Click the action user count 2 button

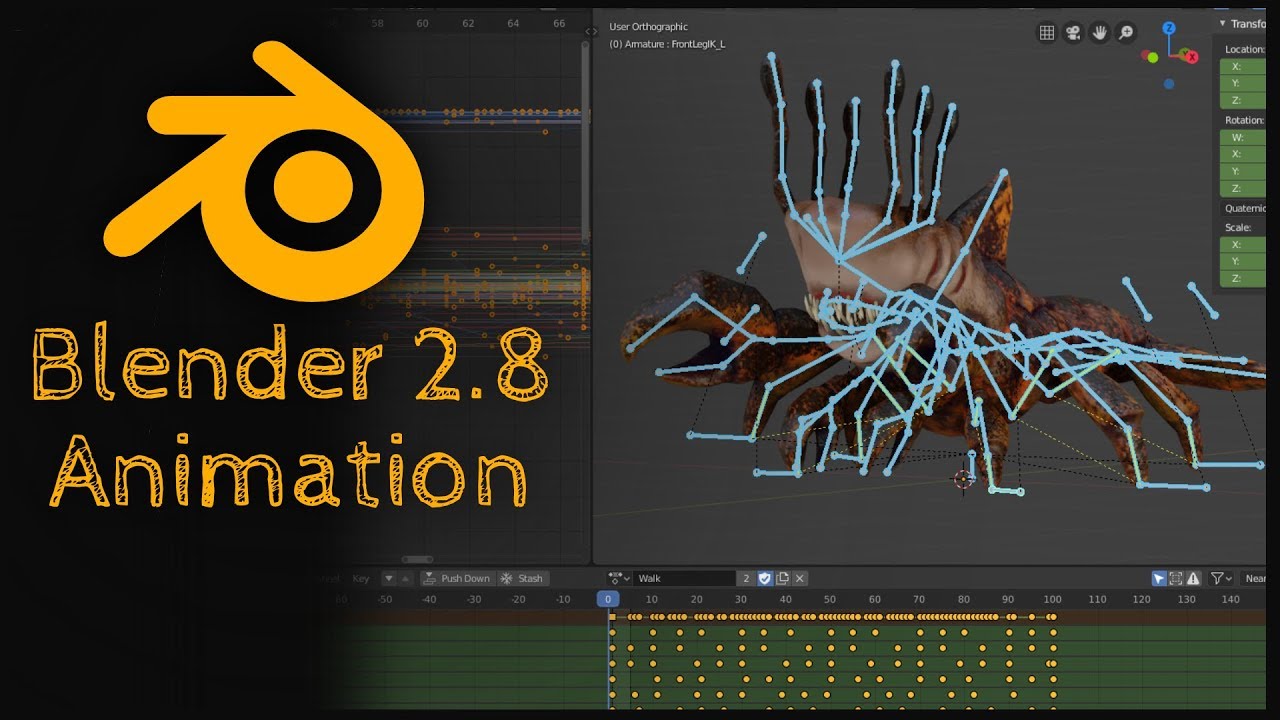746,578
